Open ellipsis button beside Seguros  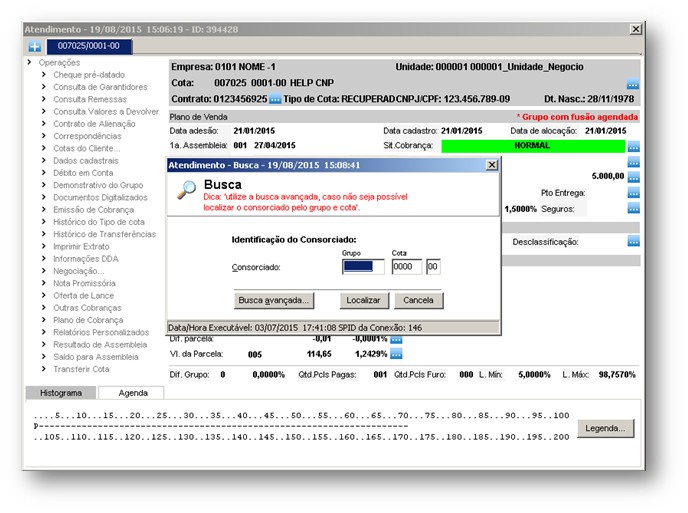[634, 208]
